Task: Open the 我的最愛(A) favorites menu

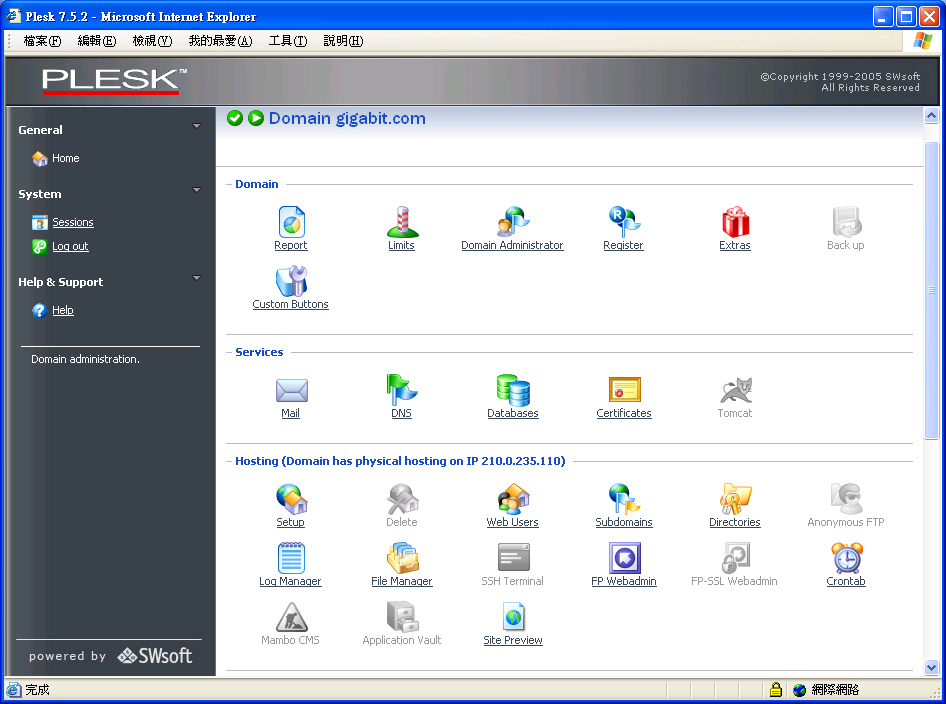Action: click(x=220, y=41)
